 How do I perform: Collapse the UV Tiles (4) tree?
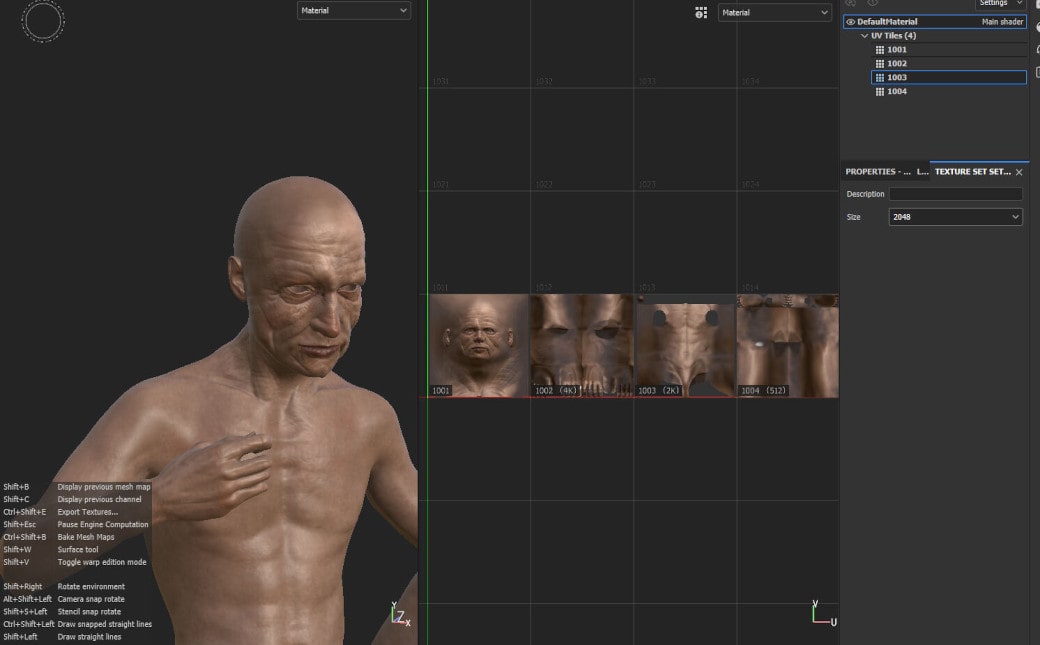tap(864, 35)
